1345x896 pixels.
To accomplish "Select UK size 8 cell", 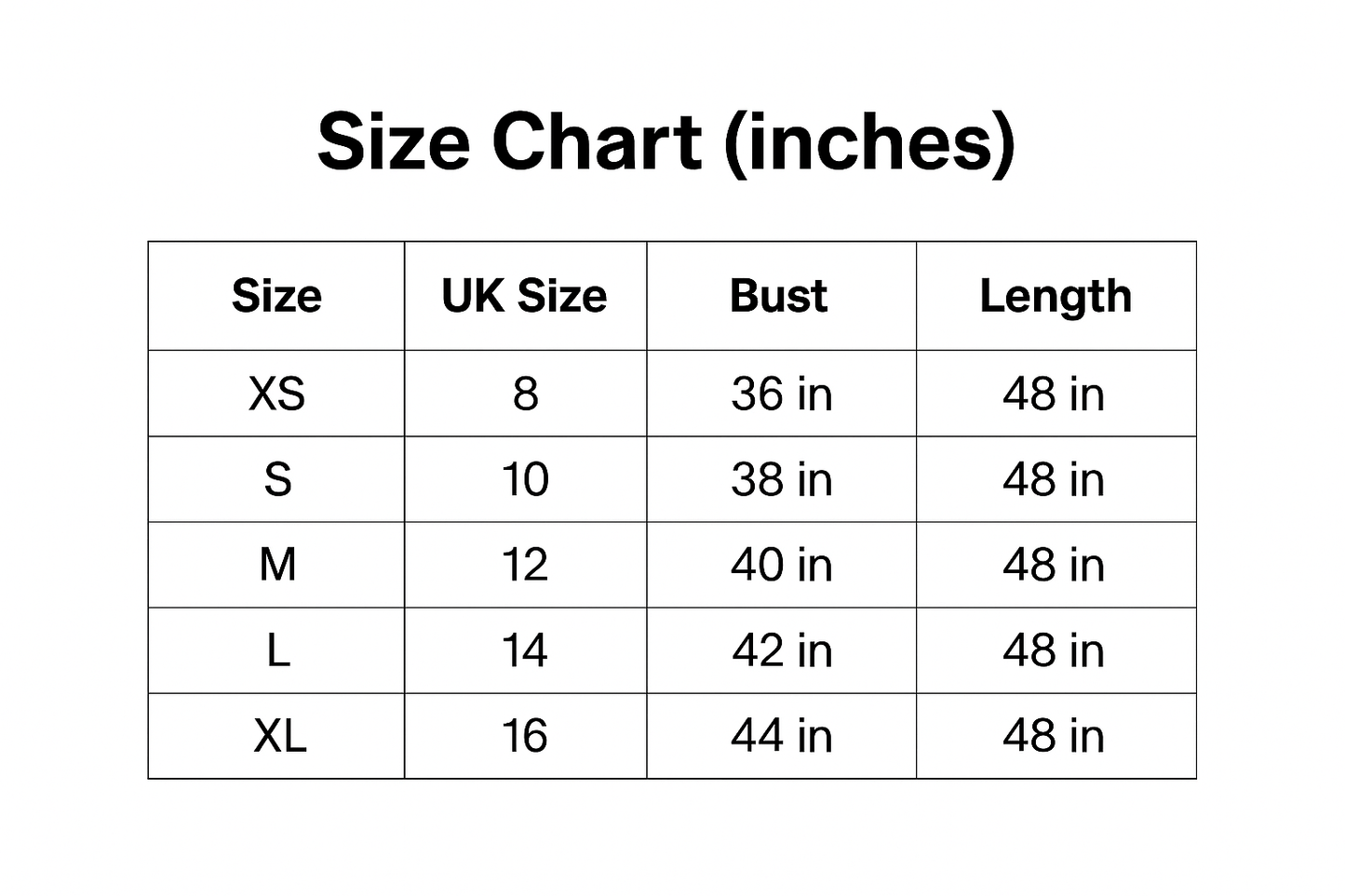I will point(525,394).
